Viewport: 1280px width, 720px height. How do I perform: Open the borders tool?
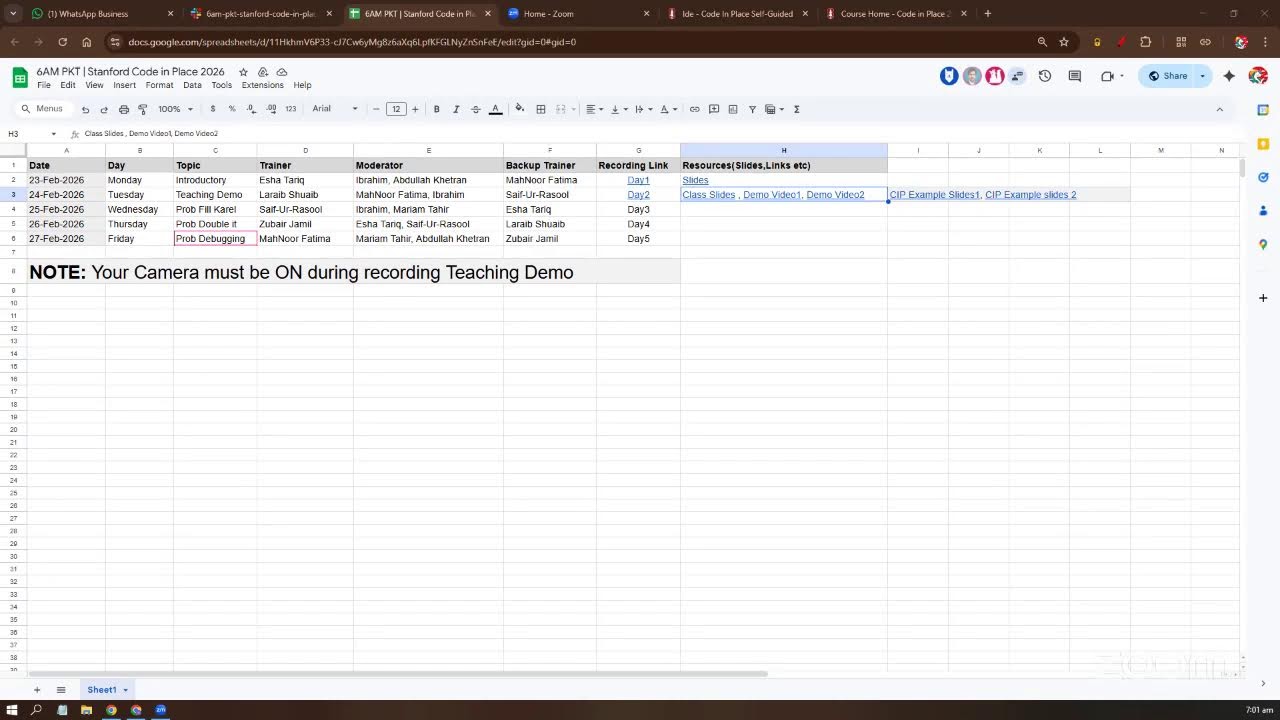click(x=541, y=109)
